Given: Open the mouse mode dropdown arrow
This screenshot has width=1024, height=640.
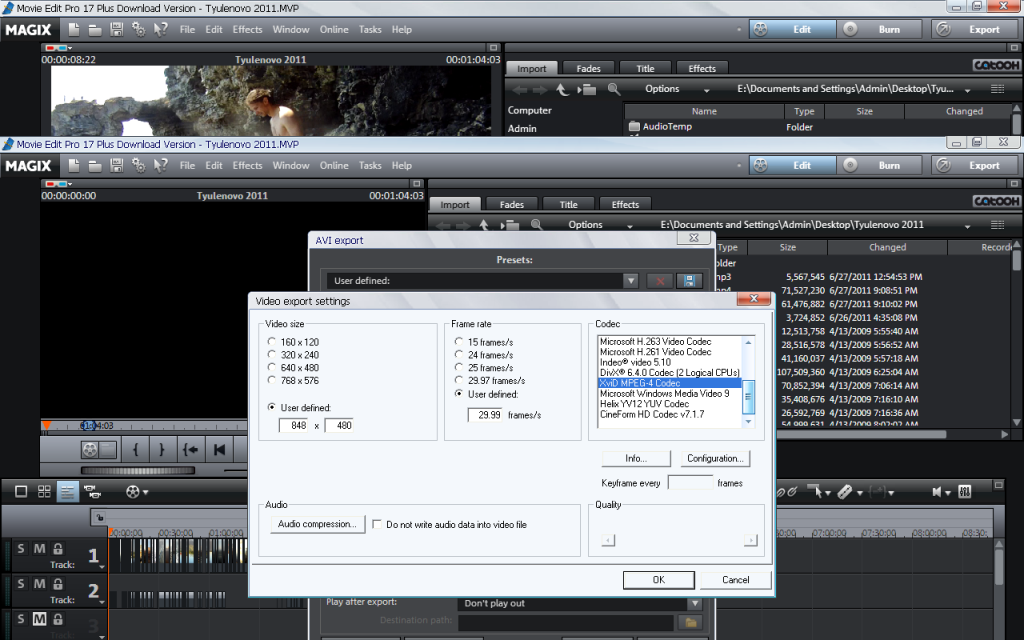Looking at the screenshot, I should coord(828,493).
